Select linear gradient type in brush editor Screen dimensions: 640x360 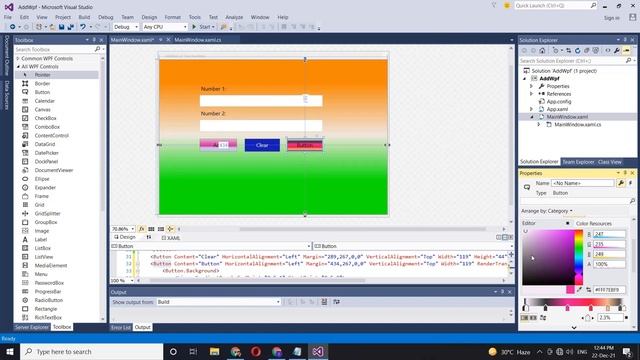tap(525, 318)
